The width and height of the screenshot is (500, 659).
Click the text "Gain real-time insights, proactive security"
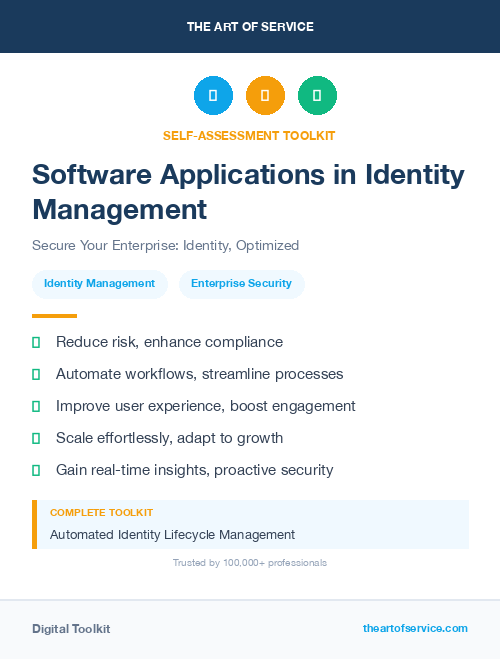(x=195, y=470)
